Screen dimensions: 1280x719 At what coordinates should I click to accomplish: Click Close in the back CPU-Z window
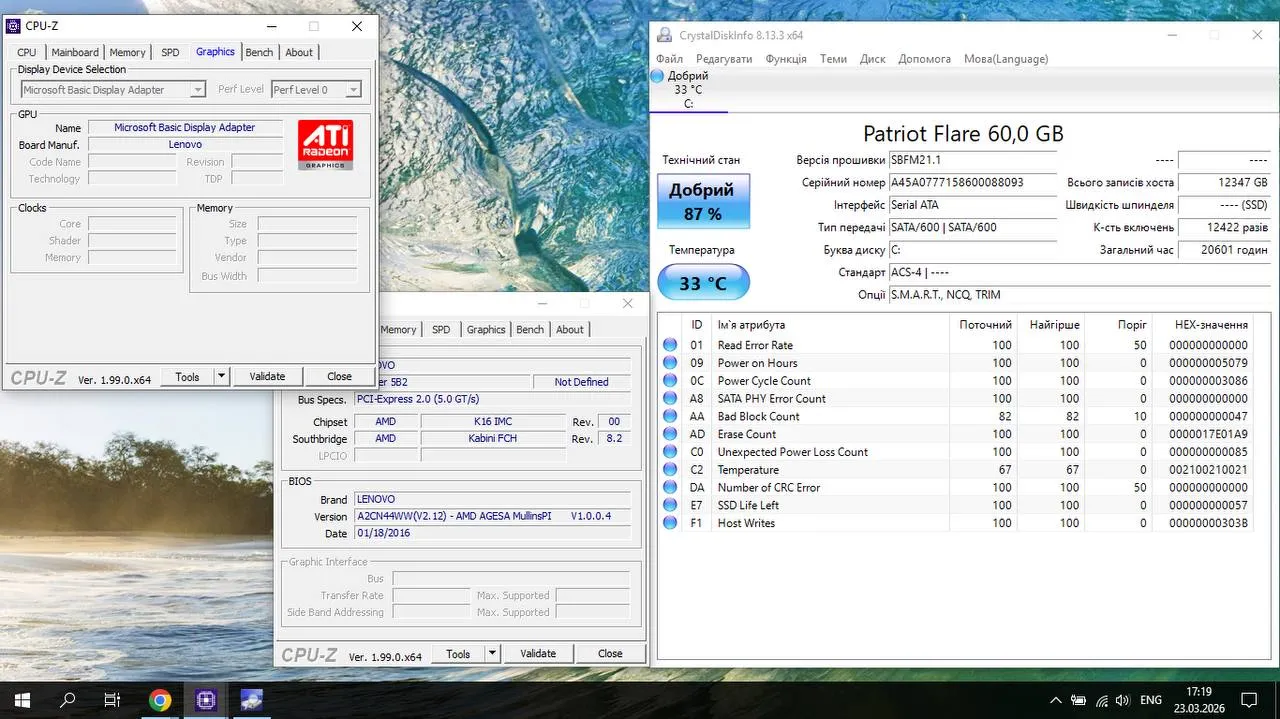[x=610, y=654]
